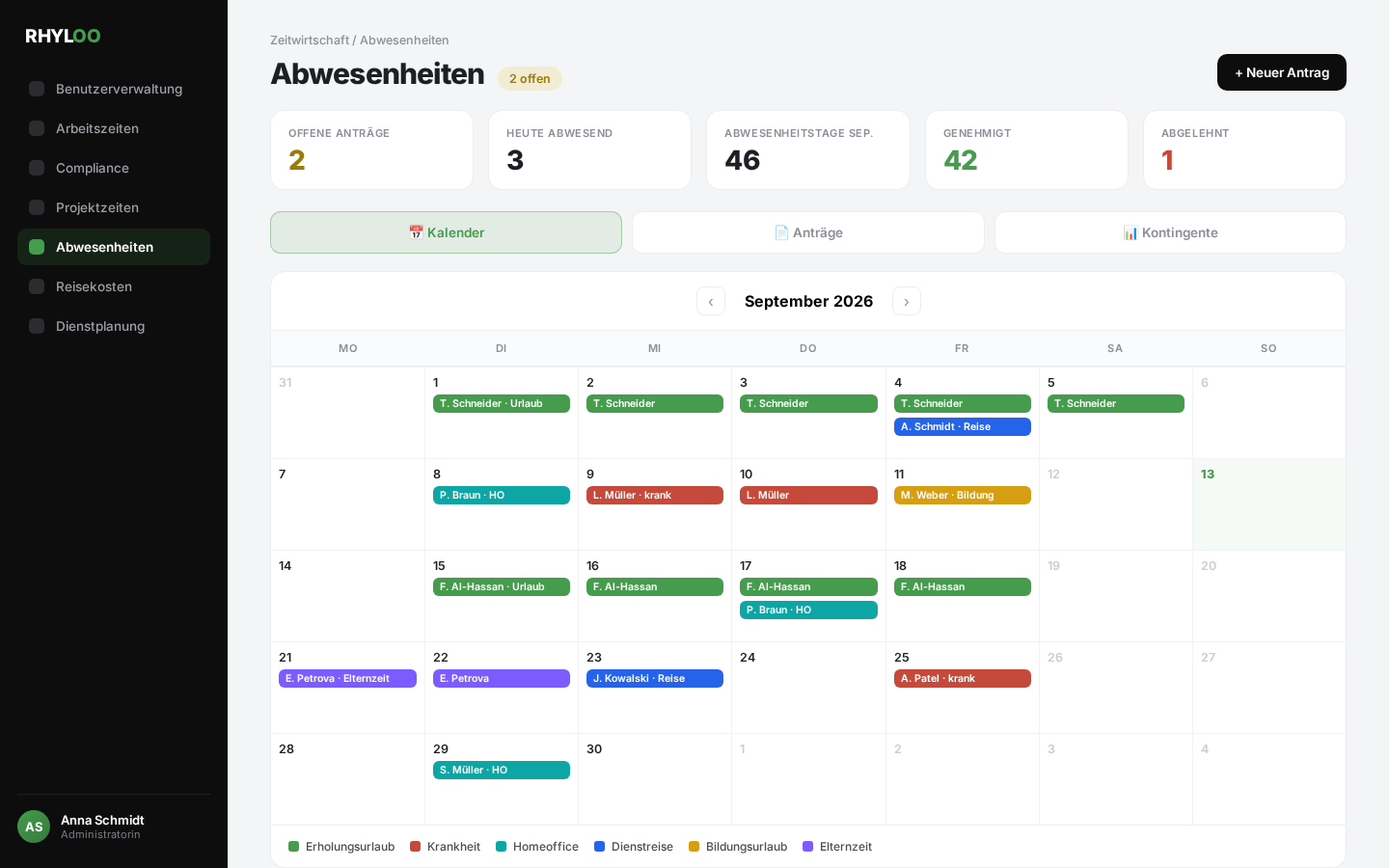
Task: Click the Reisekosten sidebar icon
Action: [x=37, y=286]
